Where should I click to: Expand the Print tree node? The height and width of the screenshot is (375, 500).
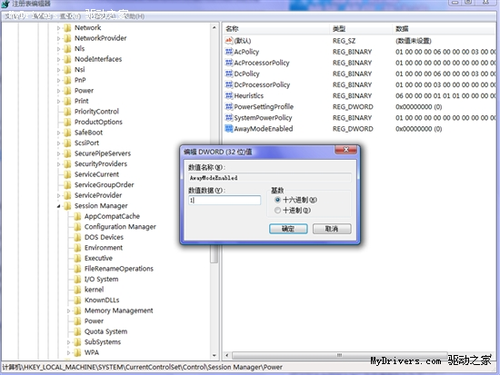pyautogui.click(x=59, y=101)
